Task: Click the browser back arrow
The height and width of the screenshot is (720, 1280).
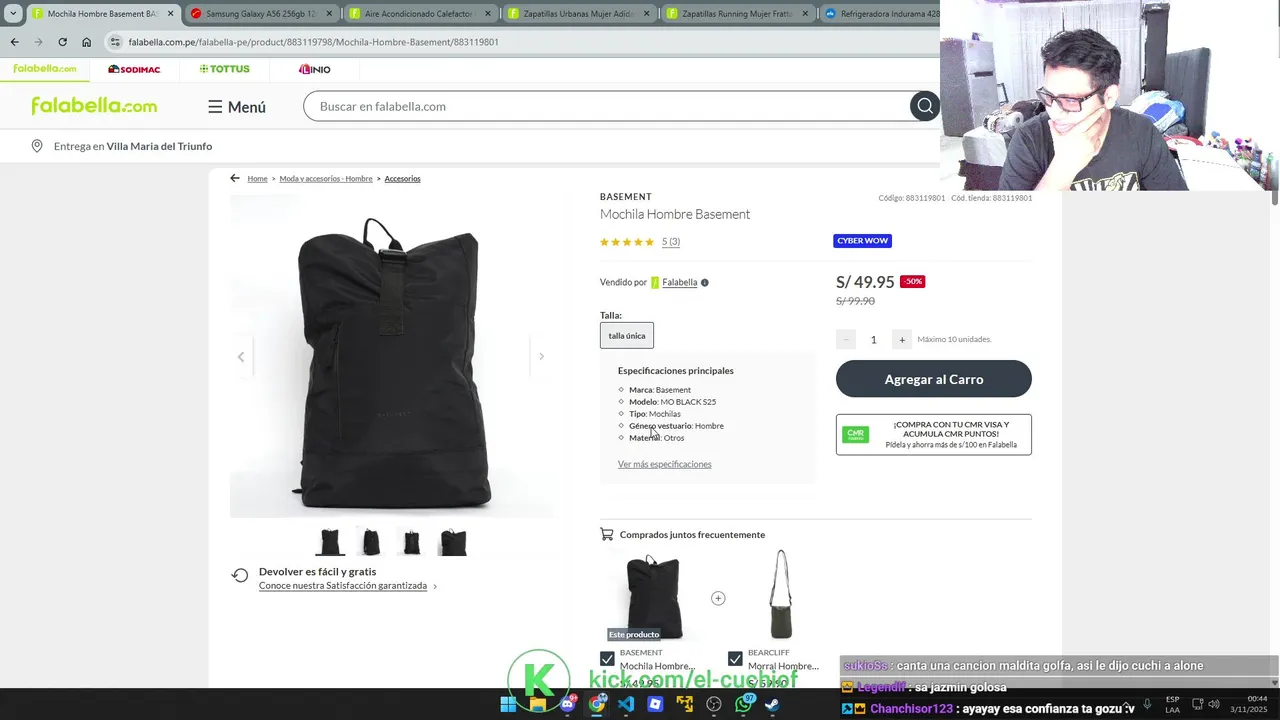Action: [x=14, y=42]
